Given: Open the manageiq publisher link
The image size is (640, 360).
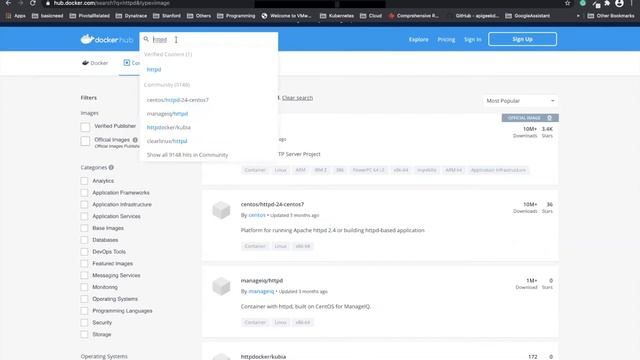Looking at the screenshot, I should 261,291.
